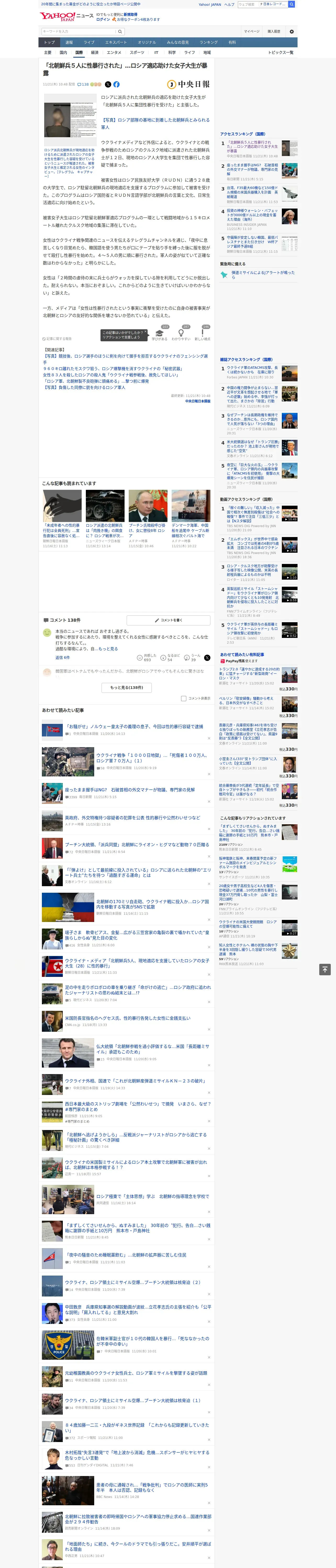Click the missile alert 弾道ミサイル icon link
The image size is (336, 1568).
(x=225, y=275)
